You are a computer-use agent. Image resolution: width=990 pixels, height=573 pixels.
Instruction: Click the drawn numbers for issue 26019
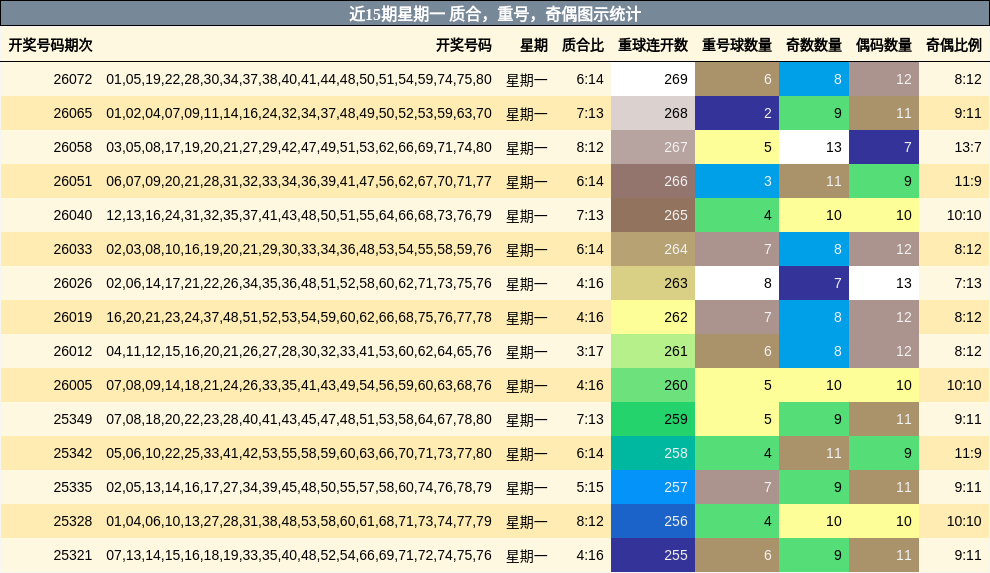tap(299, 317)
